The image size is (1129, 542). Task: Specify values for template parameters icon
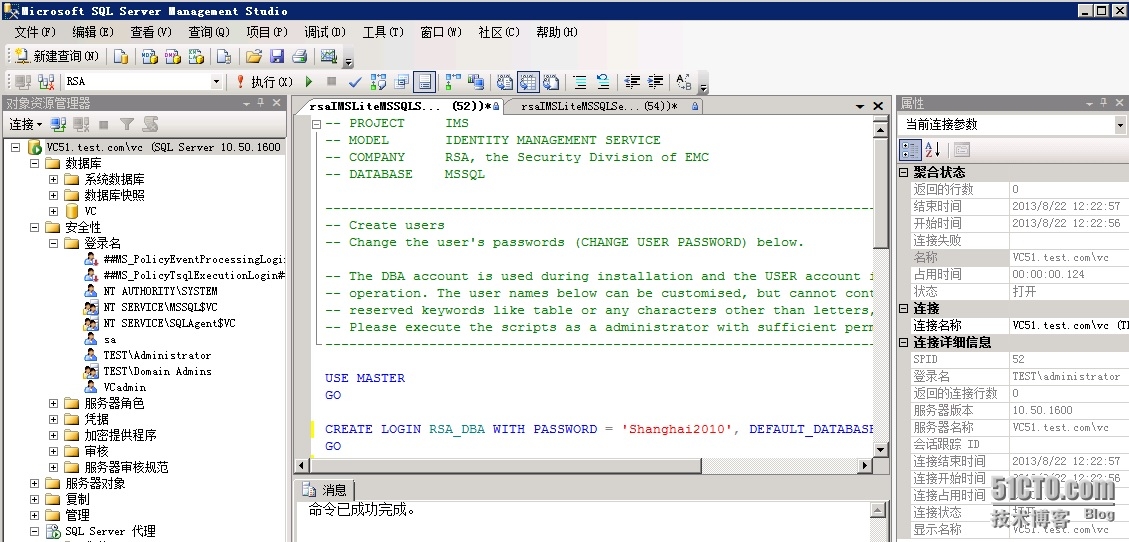(x=684, y=82)
